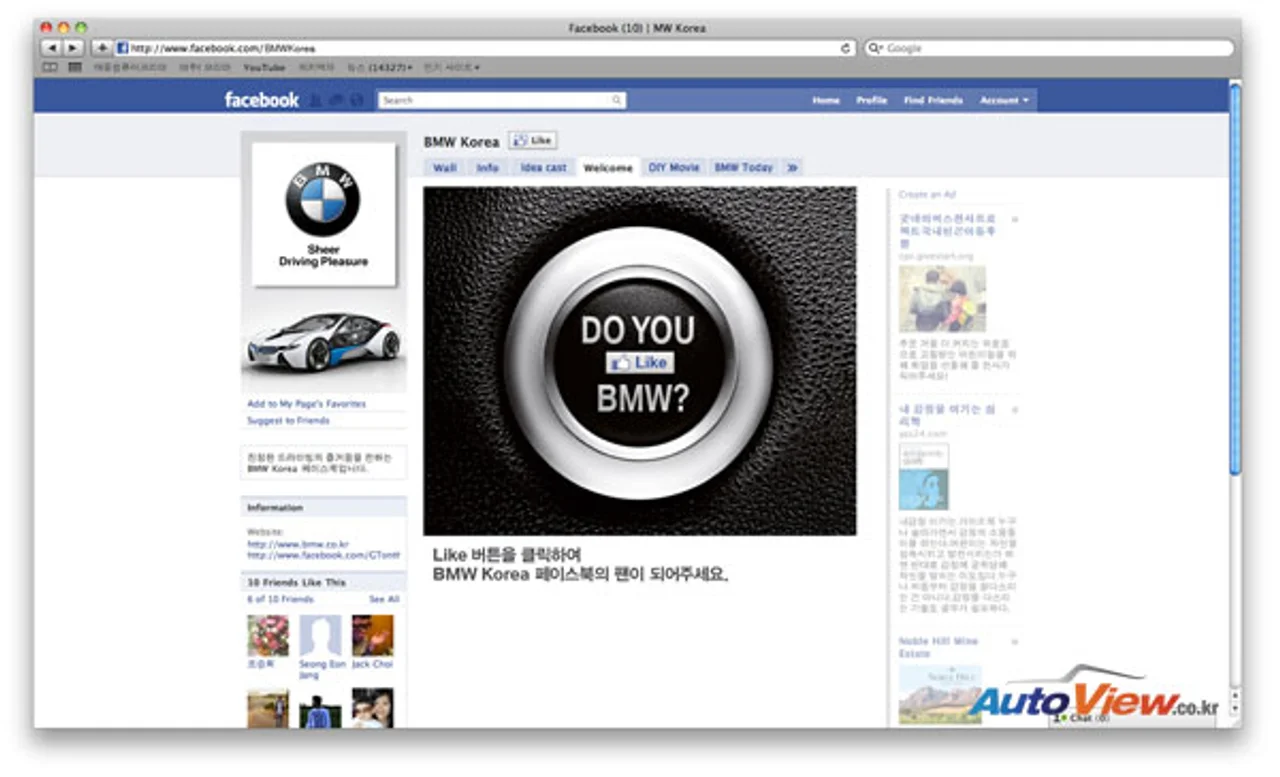Click the BMW concept car image
The image size is (1280, 777).
pos(324,341)
